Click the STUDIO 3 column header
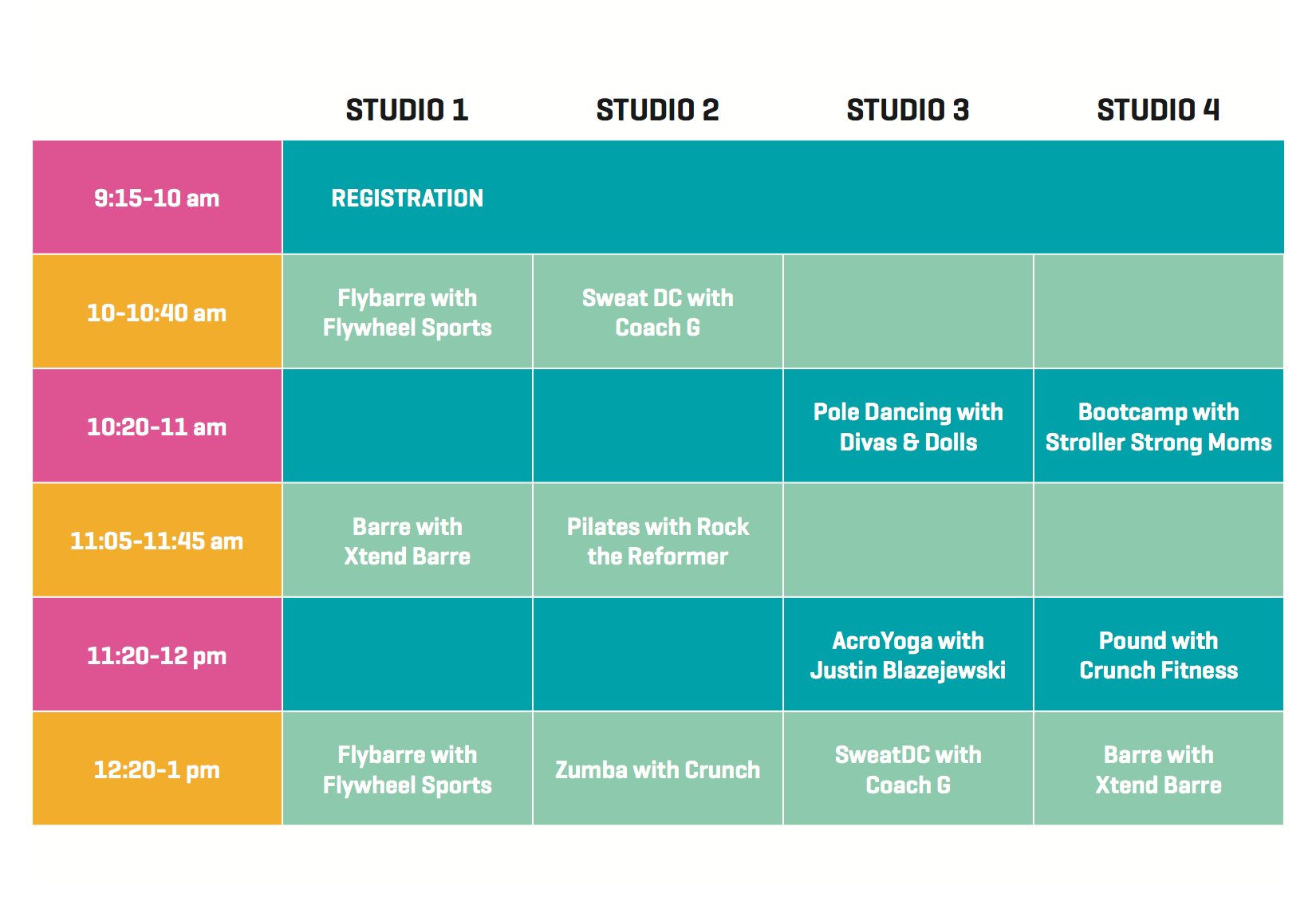The height and width of the screenshot is (897, 1316). click(x=908, y=110)
